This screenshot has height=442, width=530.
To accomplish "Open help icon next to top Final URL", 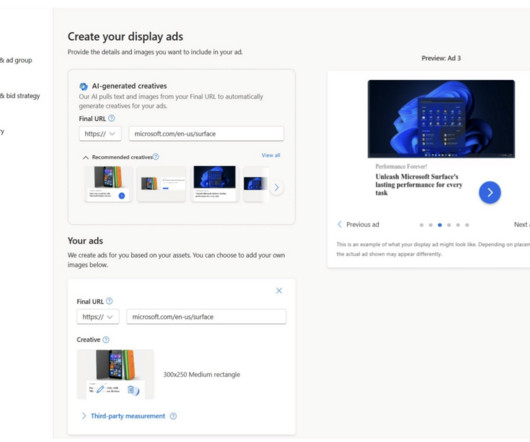I will click(112, 118).
